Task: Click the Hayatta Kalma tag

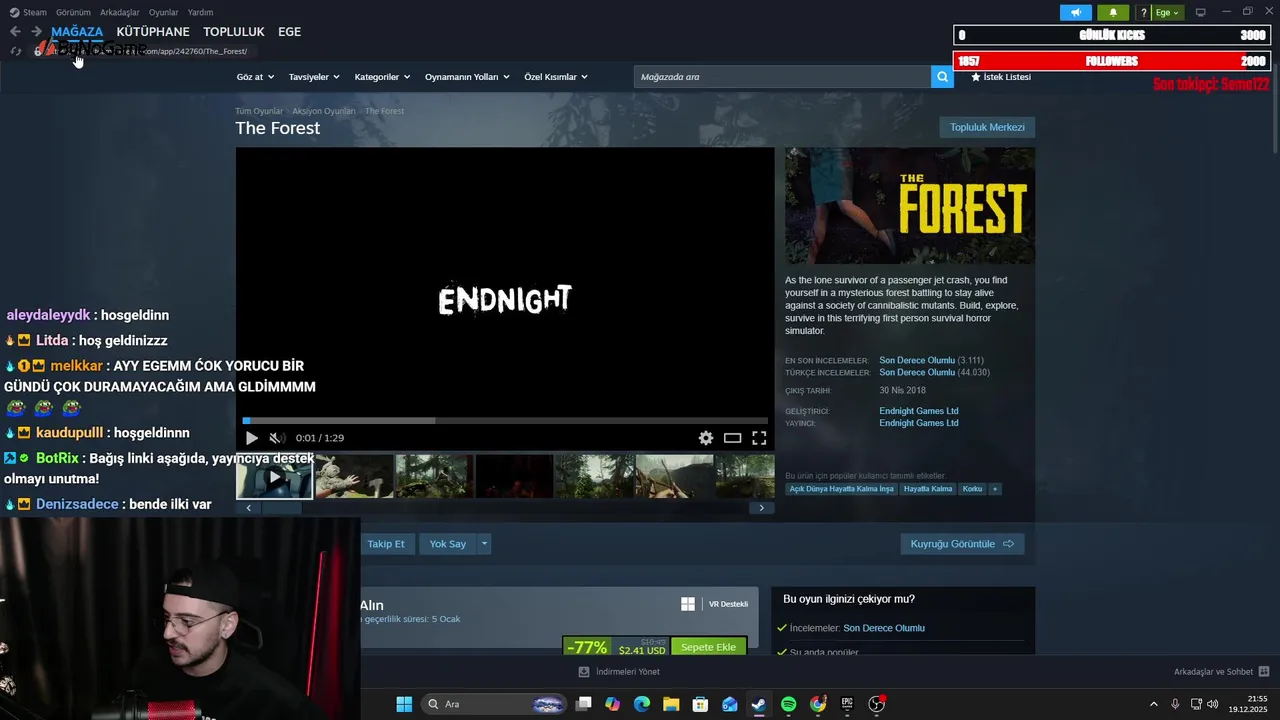Action: pos(928,489)
